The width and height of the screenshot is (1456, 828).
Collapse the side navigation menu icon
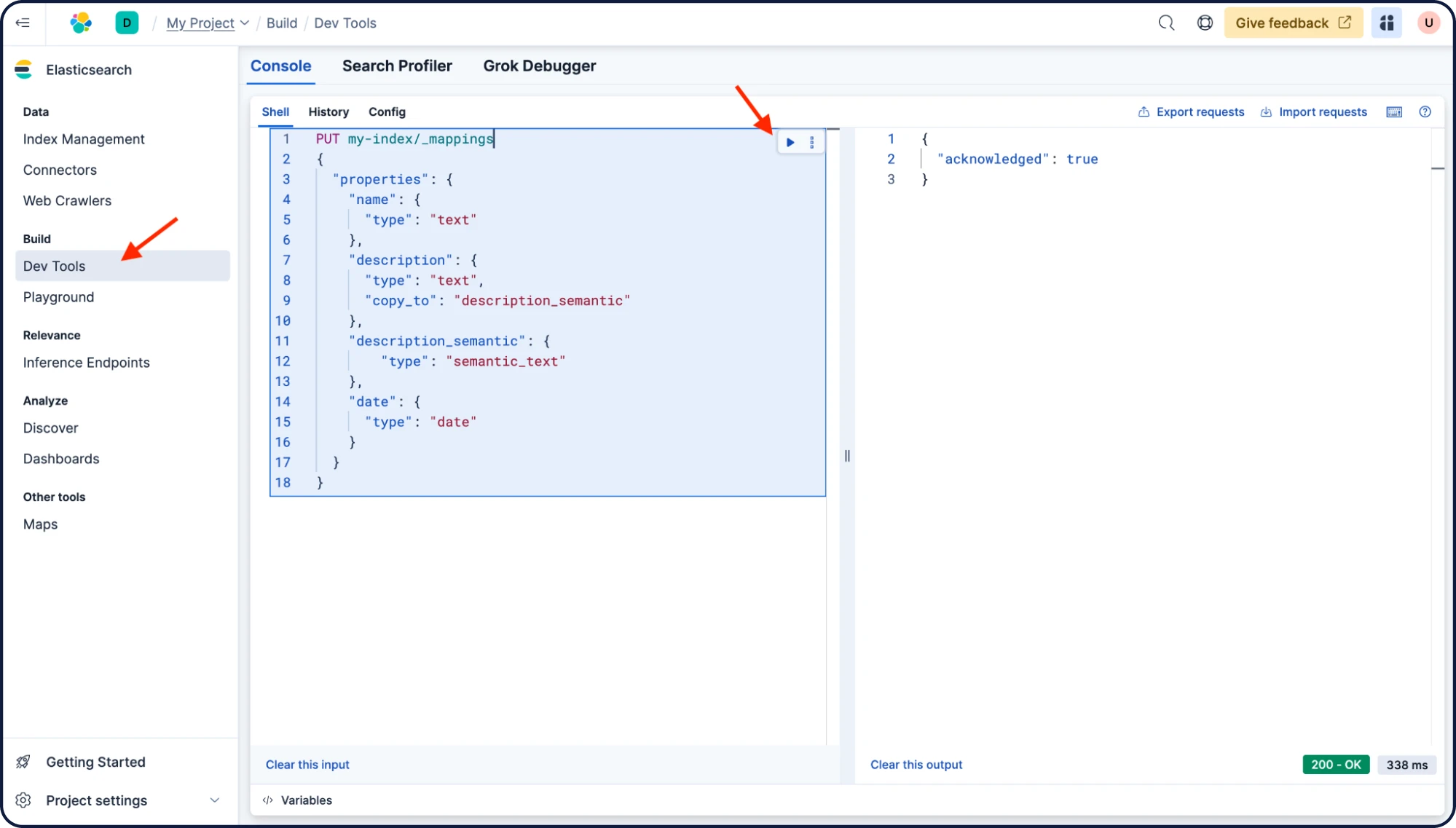[23, 23]
